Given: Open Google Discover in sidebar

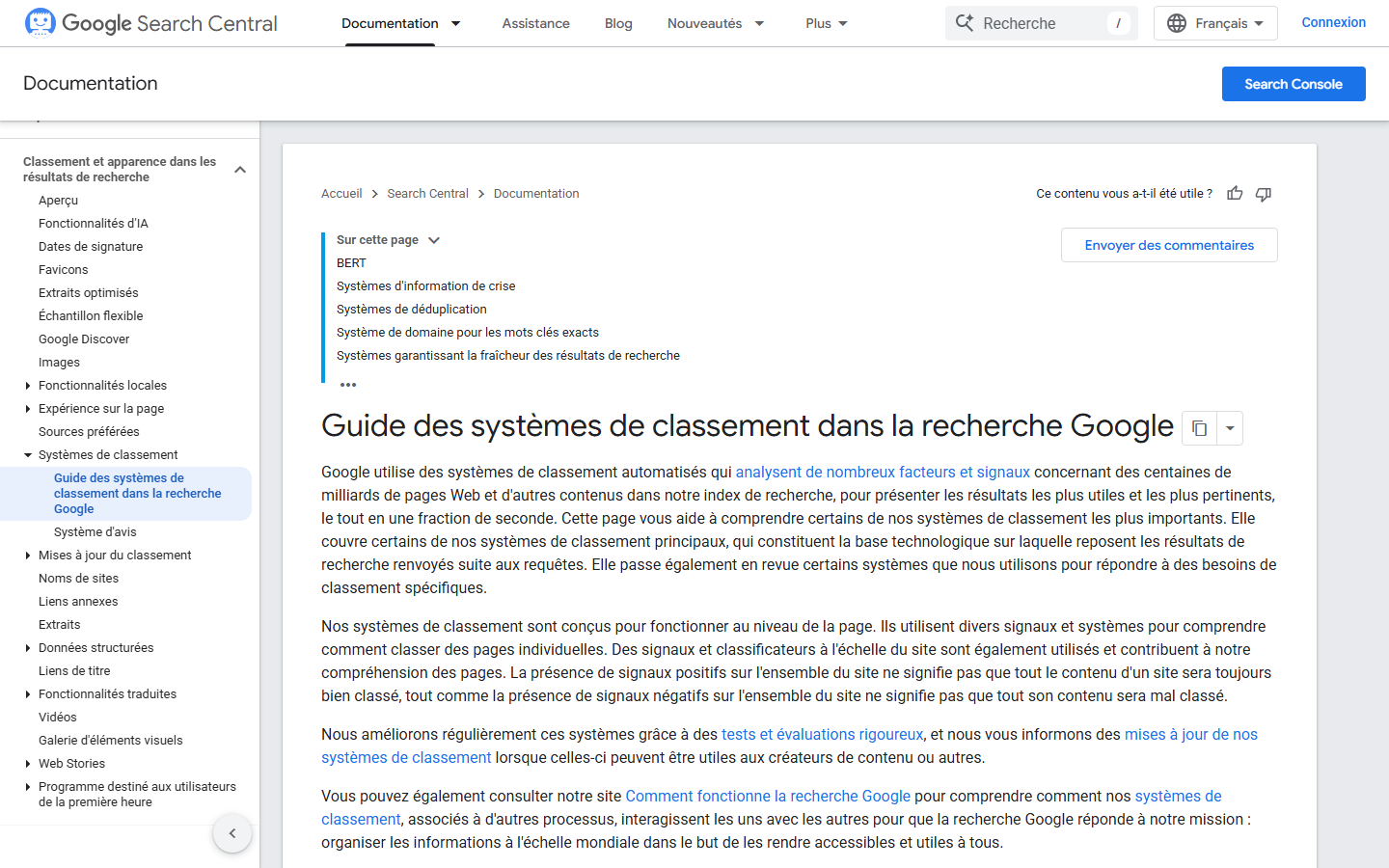Looking at the screenshot, I should point(84,339).
